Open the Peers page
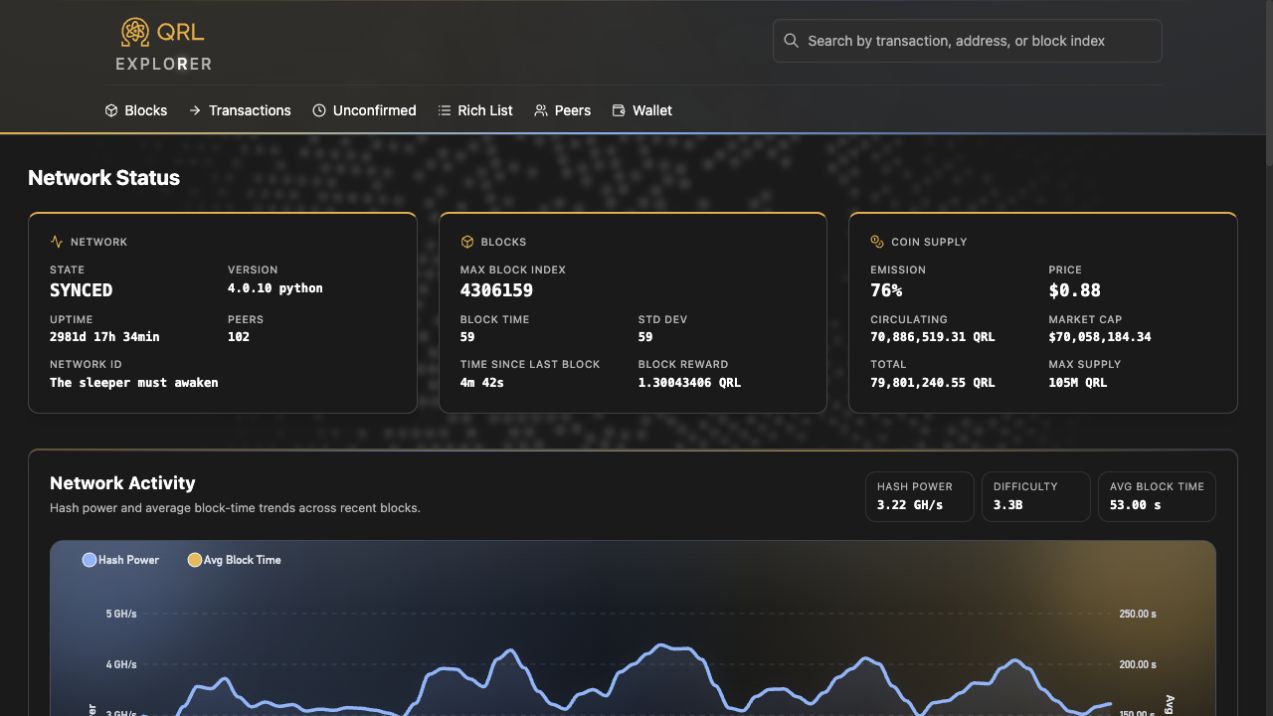Viewport: 1273px width, 716px height. point(563,111)
